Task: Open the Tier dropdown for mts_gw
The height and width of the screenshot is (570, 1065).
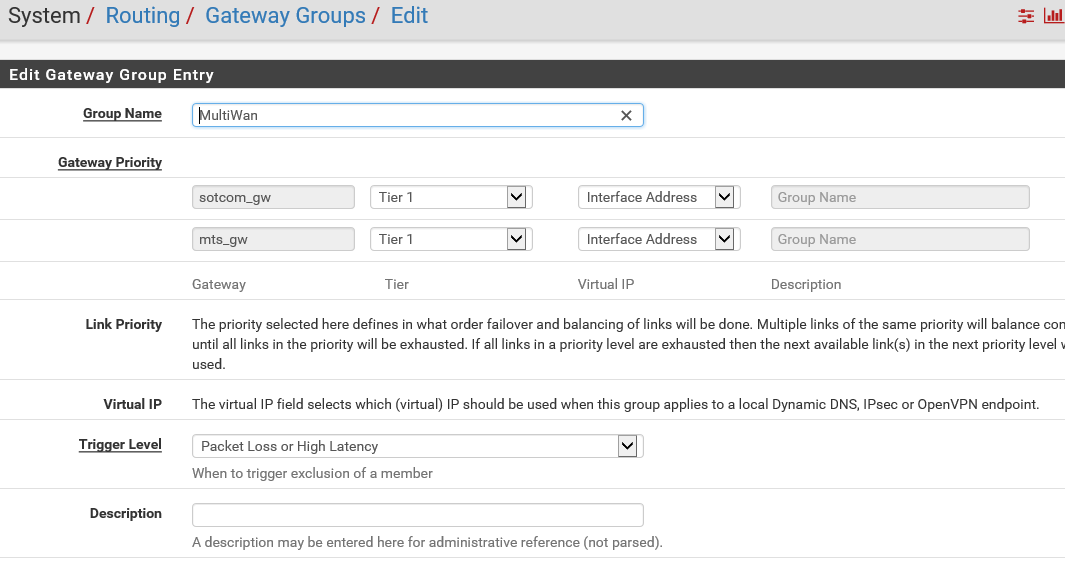Action: [450, 240]
